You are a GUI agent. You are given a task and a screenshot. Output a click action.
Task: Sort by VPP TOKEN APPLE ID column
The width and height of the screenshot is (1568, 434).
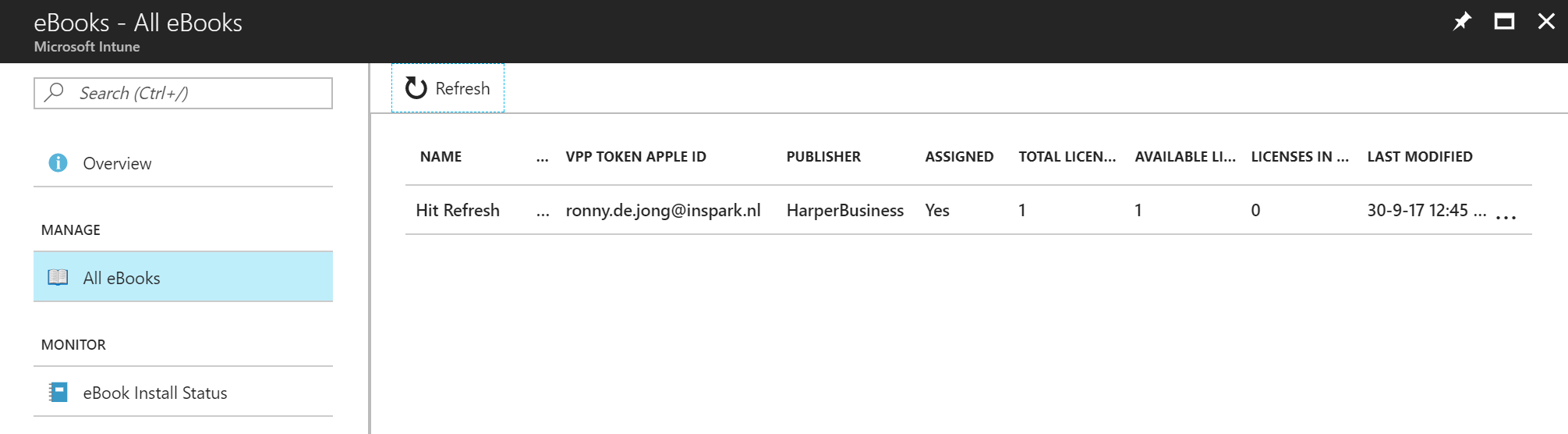tap(635, 157)
